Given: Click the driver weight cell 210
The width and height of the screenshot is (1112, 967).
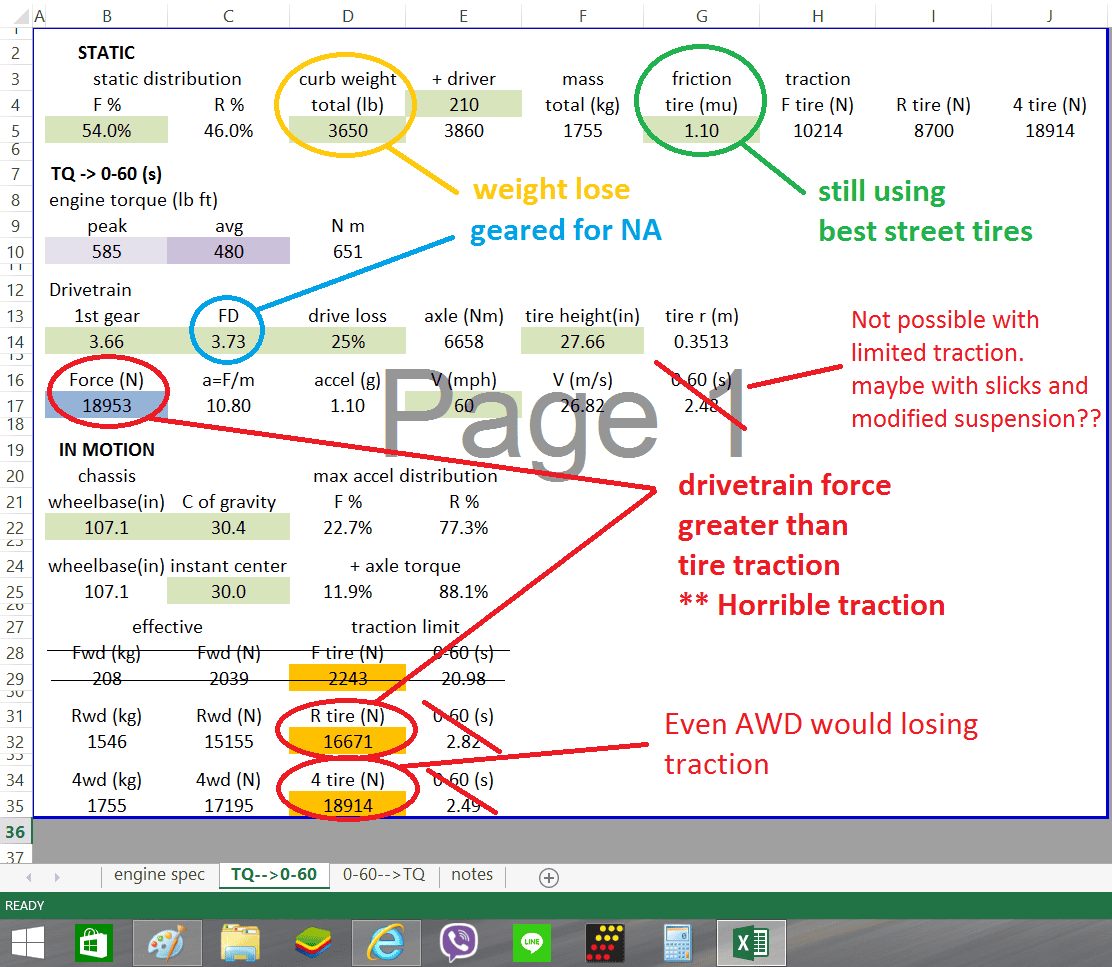Looking at the screenshot, I should click(x=464, y=104).
